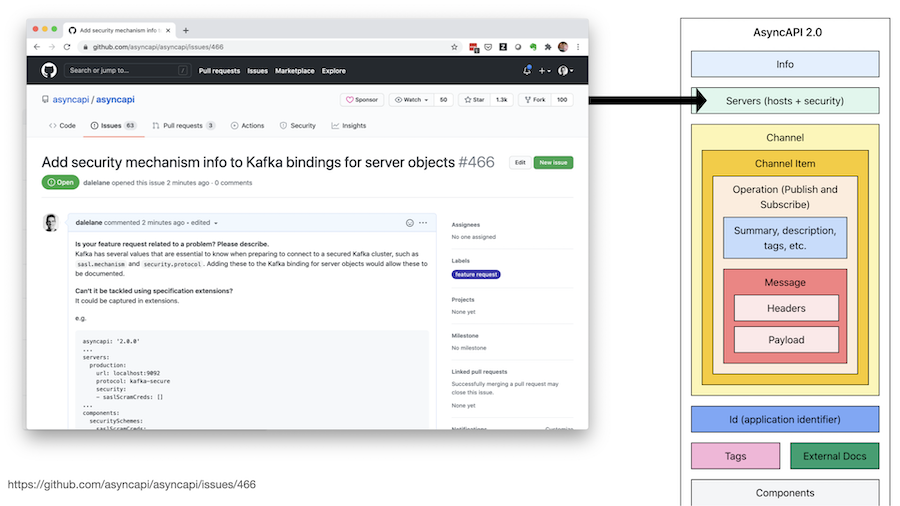Open the green Evernote elephant extension
The image size is (900, 506).
pos(533,47)
